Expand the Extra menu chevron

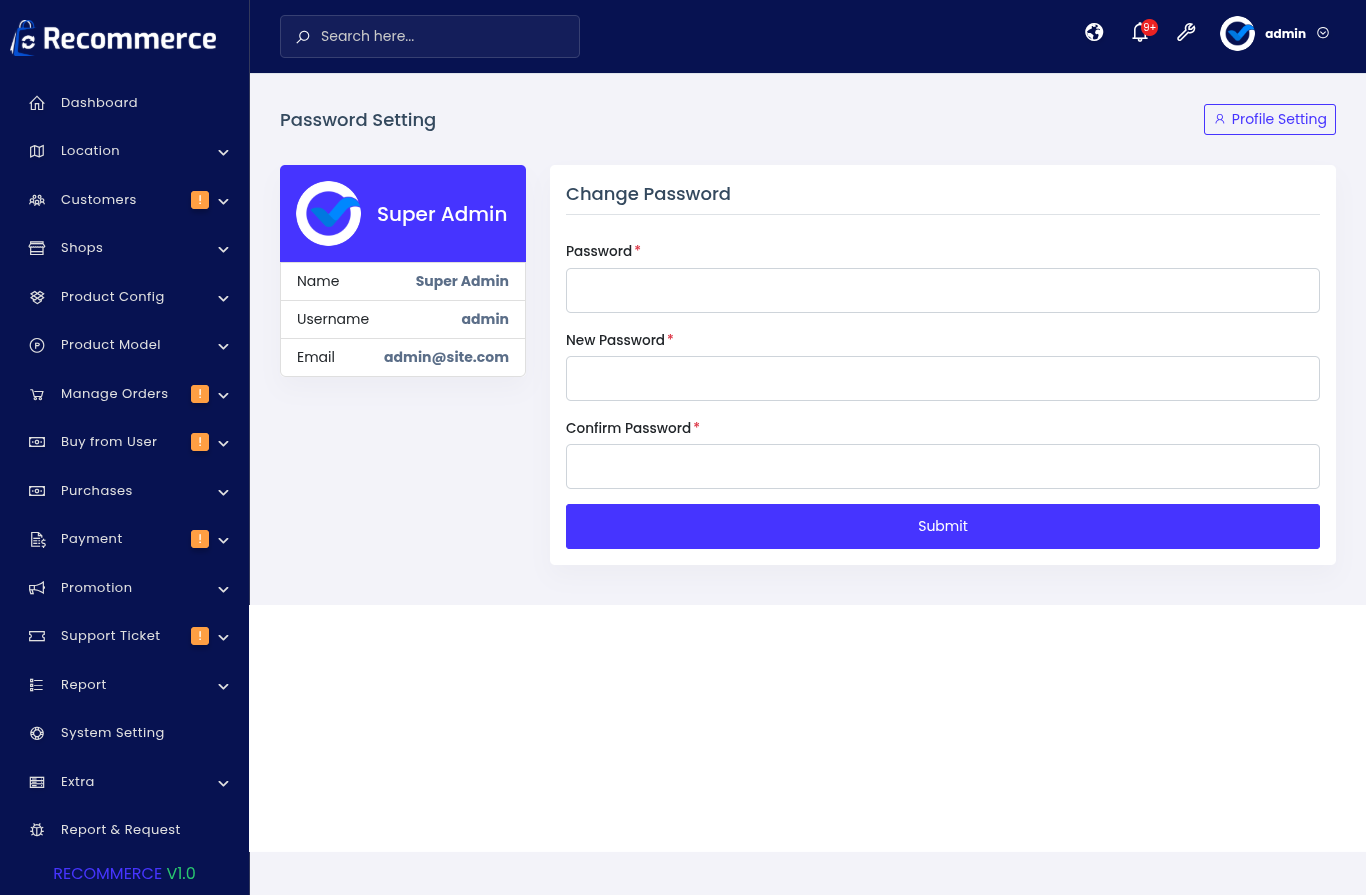[224, 783]
